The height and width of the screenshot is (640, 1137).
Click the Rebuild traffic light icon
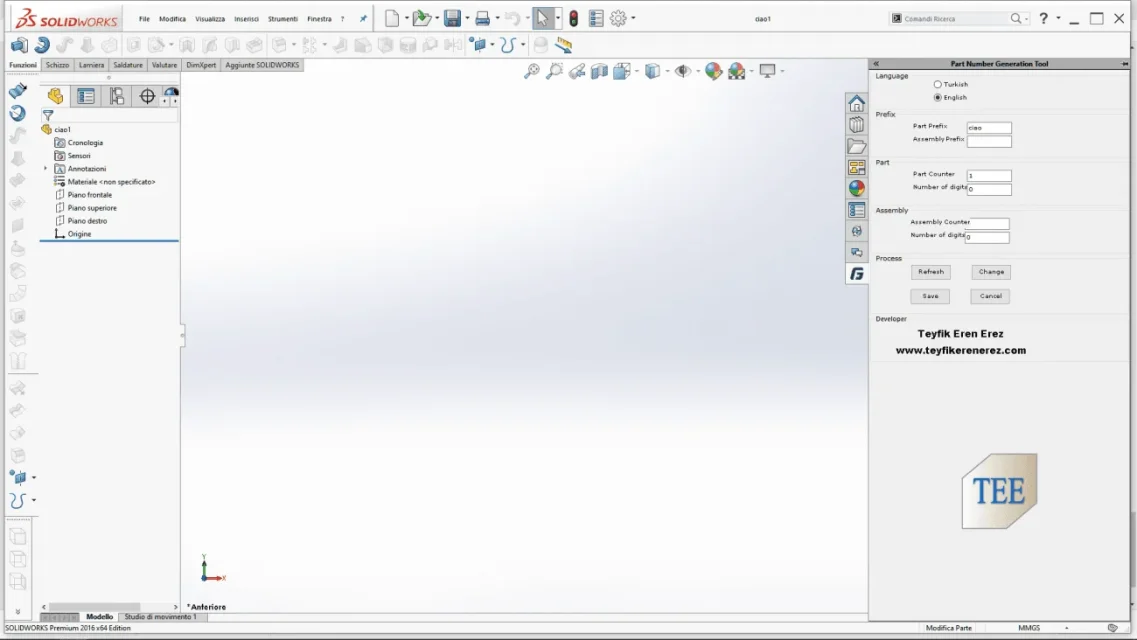(x=574, y=19)
